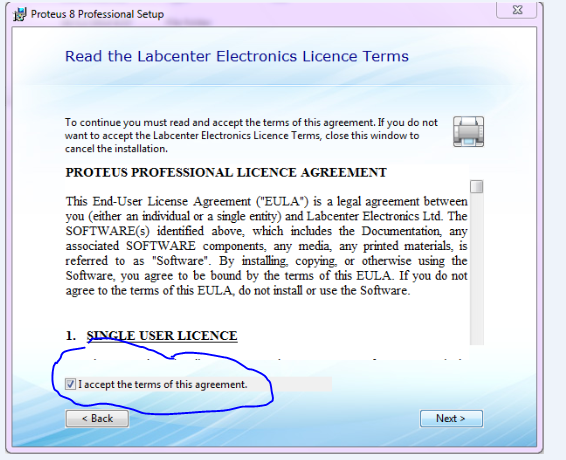The height and width of the screenshot is (460, 566).
Task: Click 'PROTEUS PROFESSIONAL LICENCE AGREEMENT' title
Action: pyautogui.click(x=226, y=173)
